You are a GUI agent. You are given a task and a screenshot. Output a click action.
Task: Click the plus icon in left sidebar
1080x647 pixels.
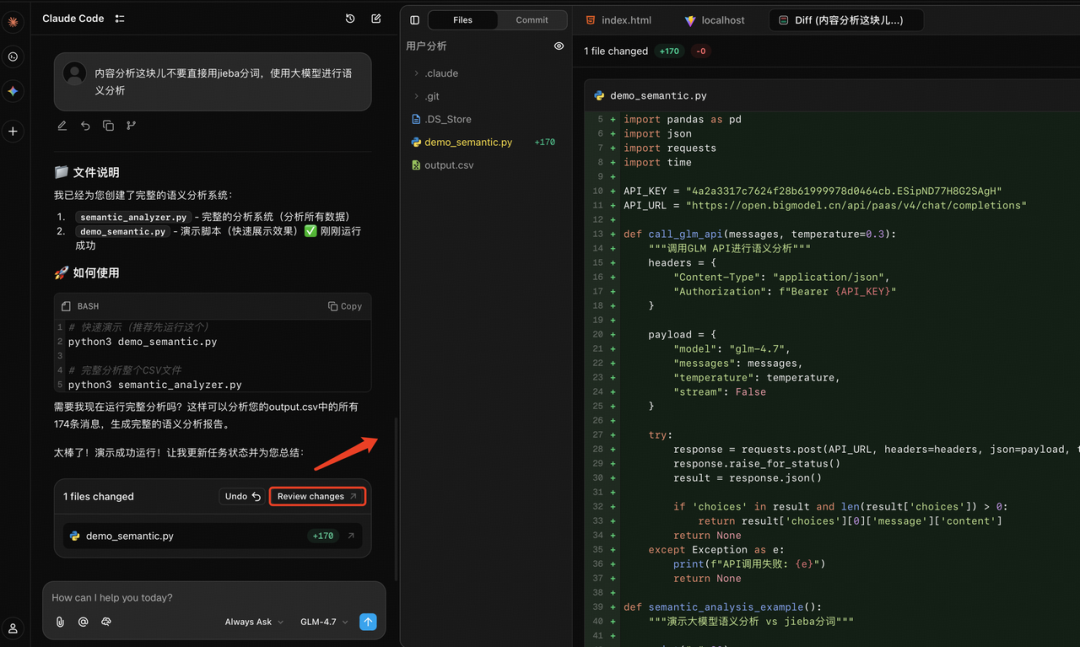[x=13, y=131]
